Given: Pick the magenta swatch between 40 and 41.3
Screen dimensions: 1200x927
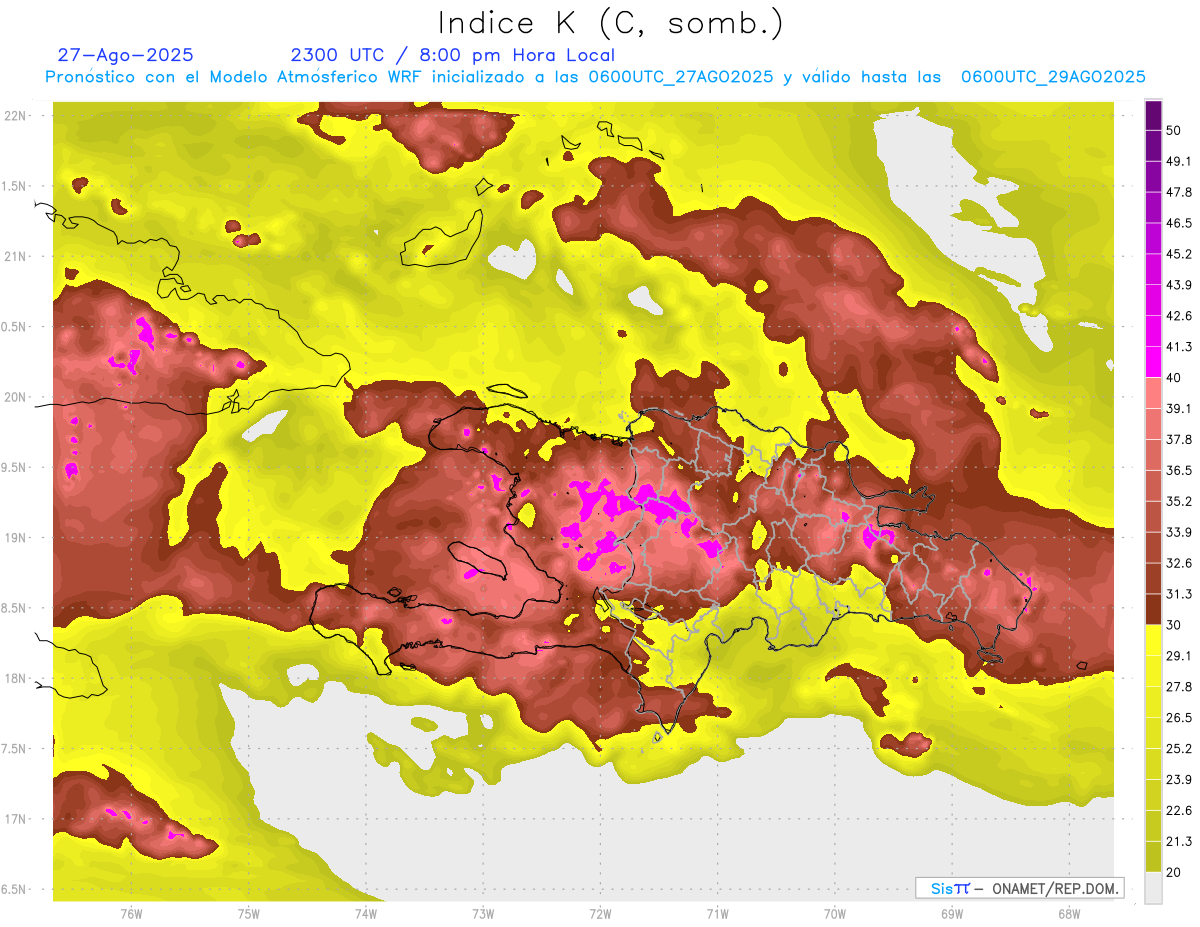Looking at the screenshot, I should 1153,362.
